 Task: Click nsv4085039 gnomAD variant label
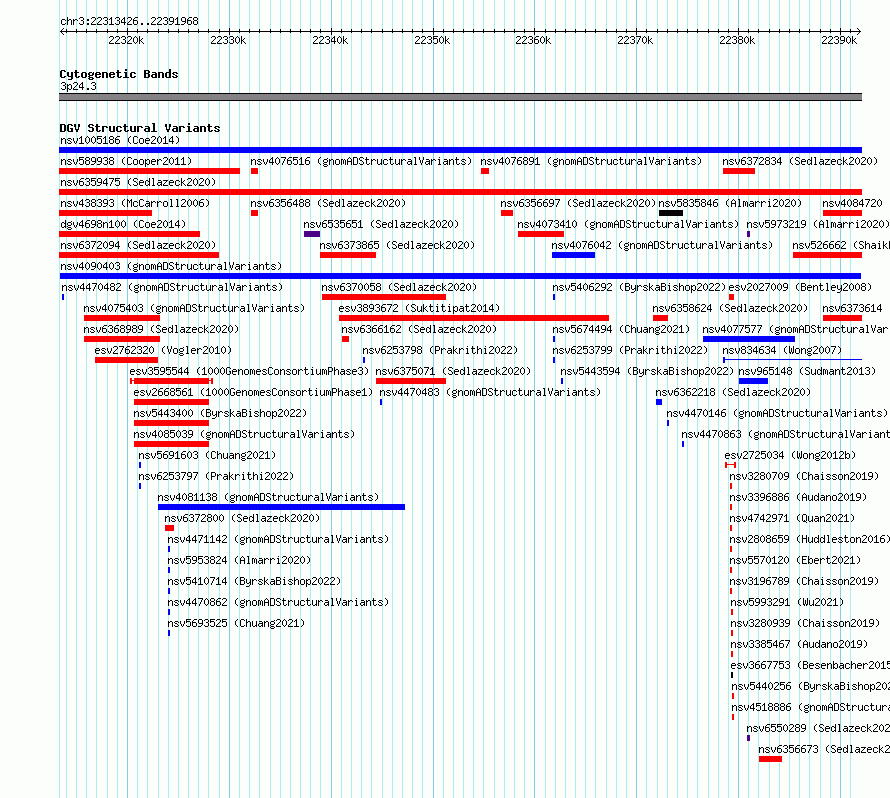[x=244, y=434]
